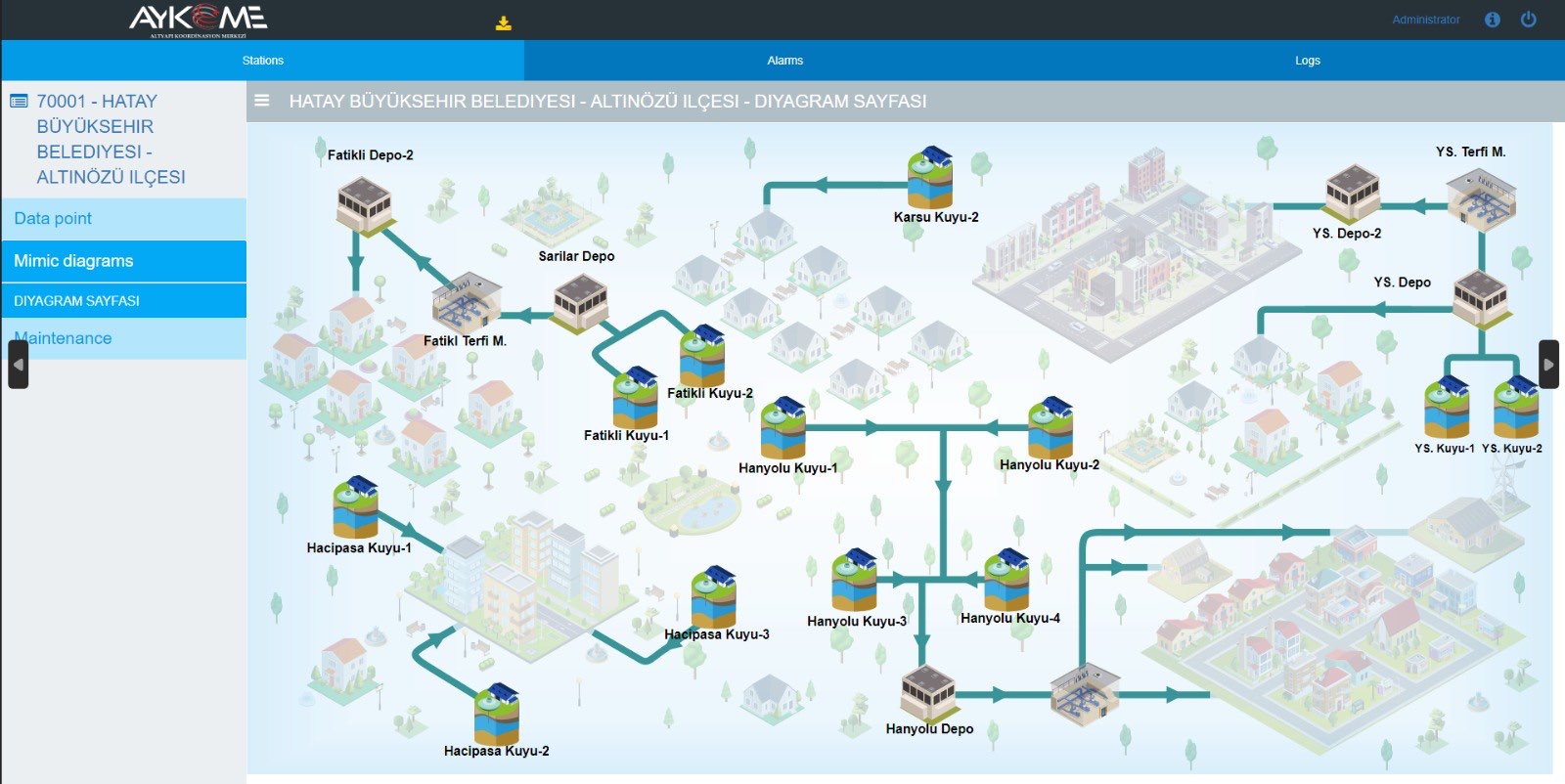Open DIYAGRAM SAYFASI submenu item
The height and width of the screenshot is (784, 1565).
pyautogui.click(x=124, y=301)
